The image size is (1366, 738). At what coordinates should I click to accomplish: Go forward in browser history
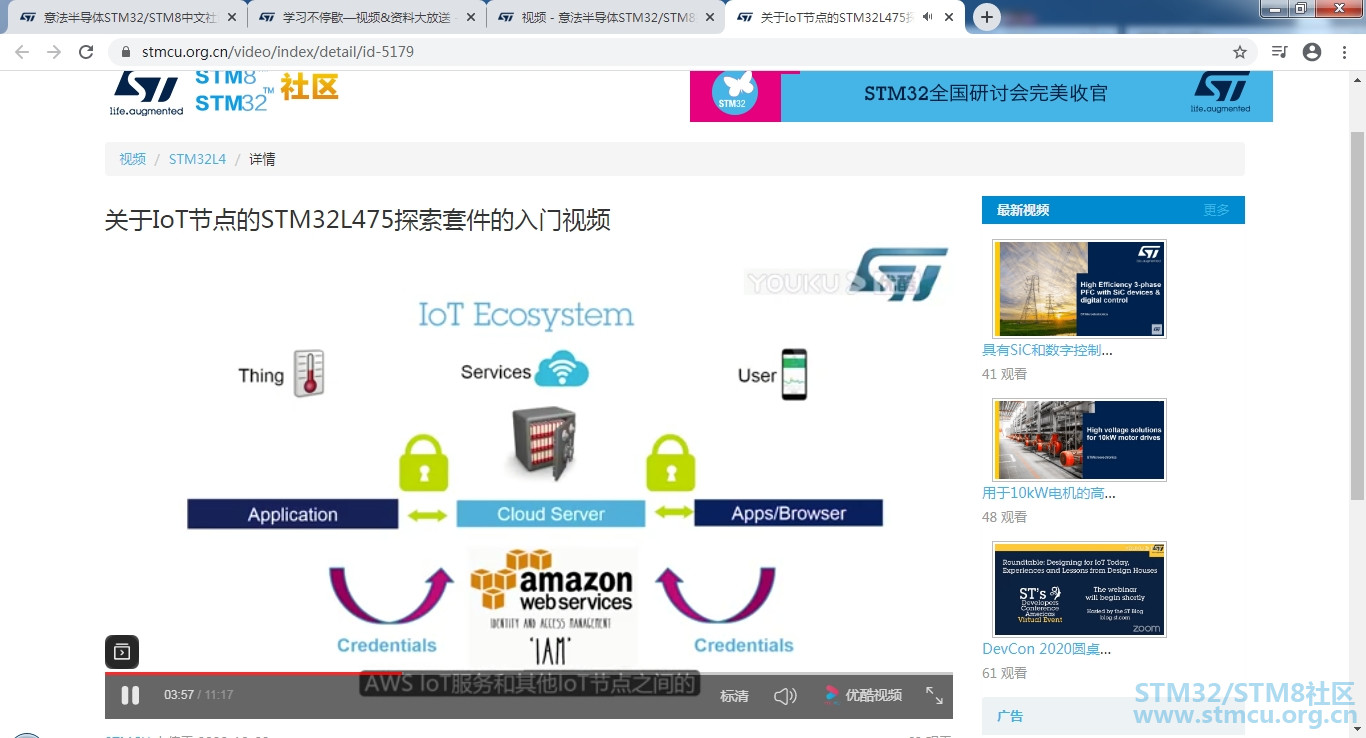click(x=54, y=52)
